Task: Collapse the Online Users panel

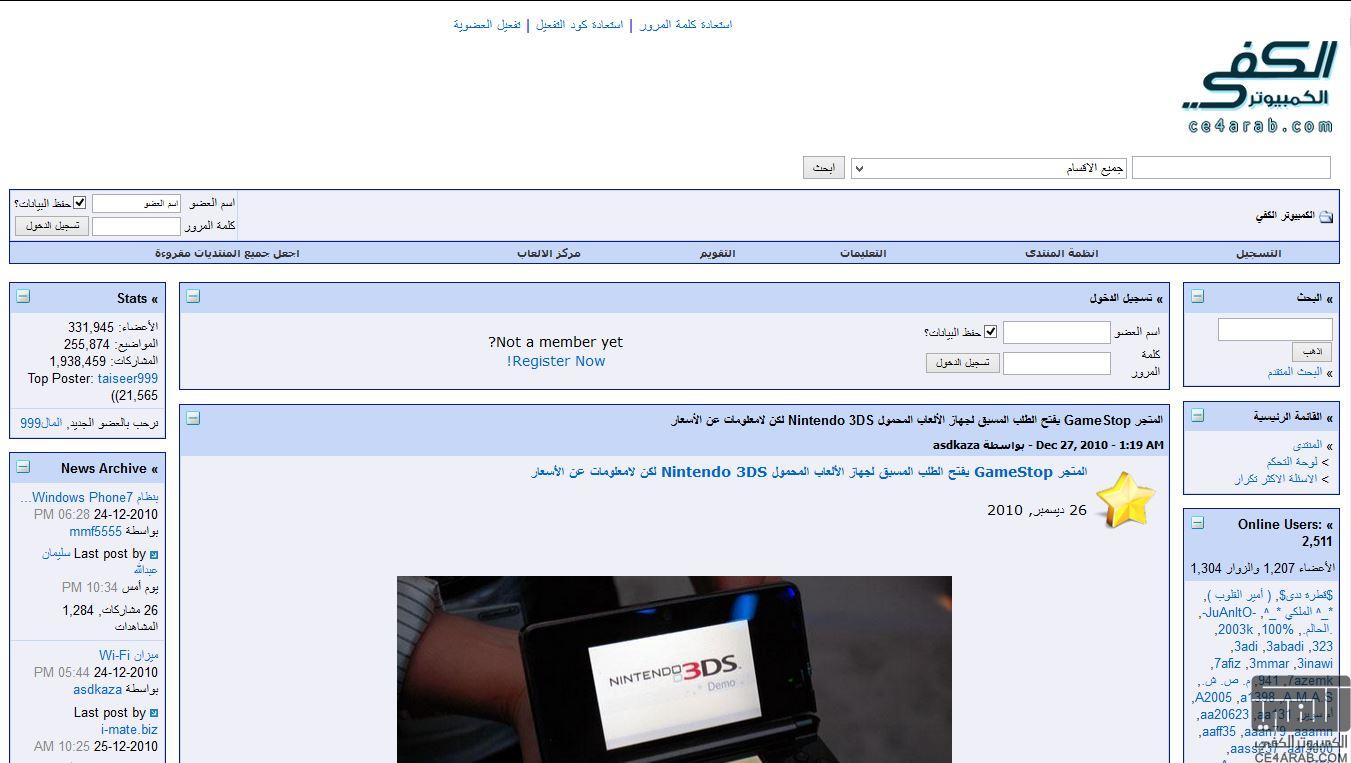Action: (1197, 522)
